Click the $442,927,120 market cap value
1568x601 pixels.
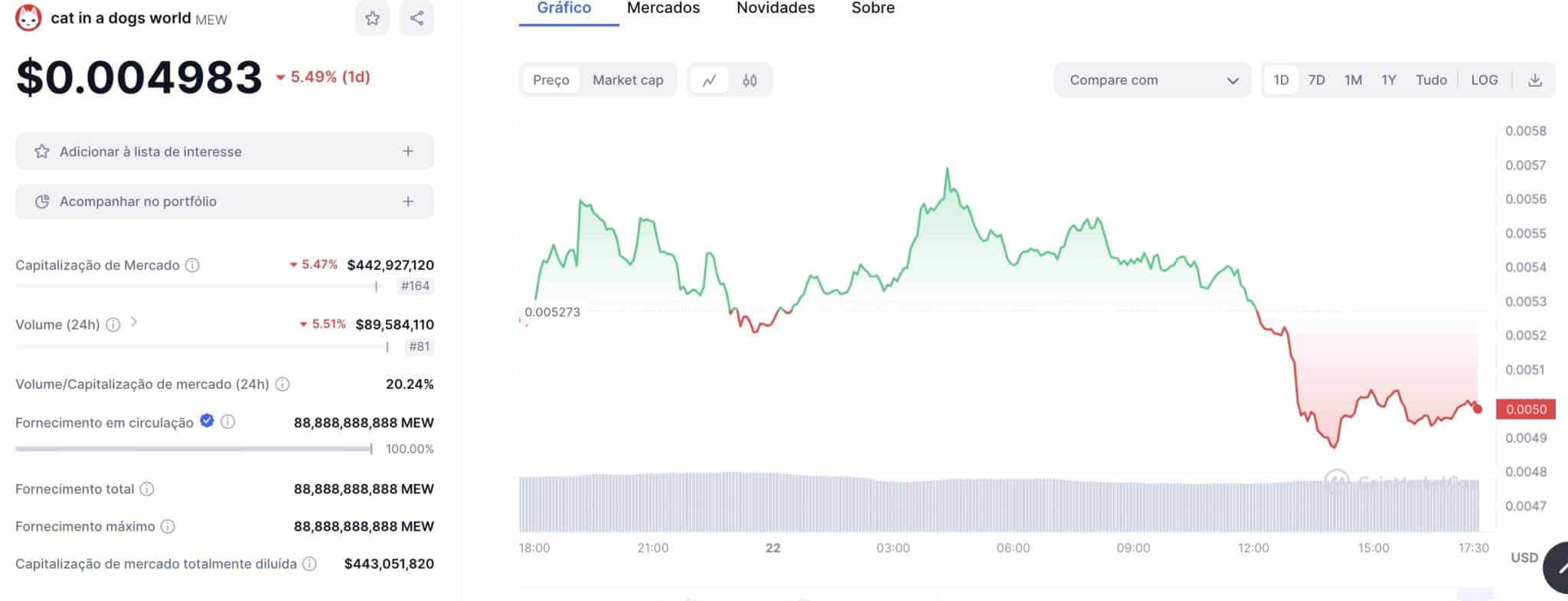pos(390,265)
